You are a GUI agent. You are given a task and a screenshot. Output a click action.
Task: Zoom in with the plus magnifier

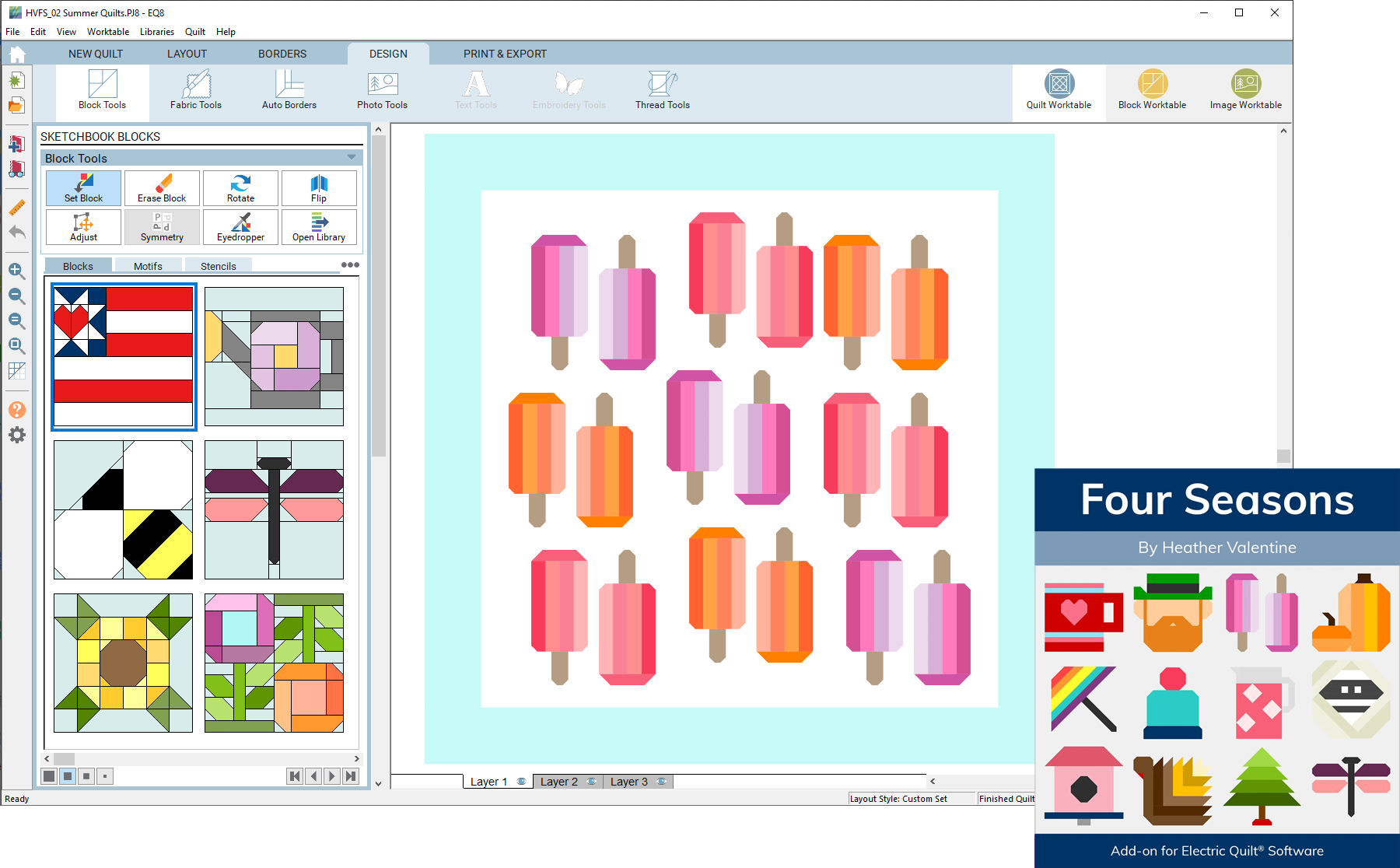[16, 271]
